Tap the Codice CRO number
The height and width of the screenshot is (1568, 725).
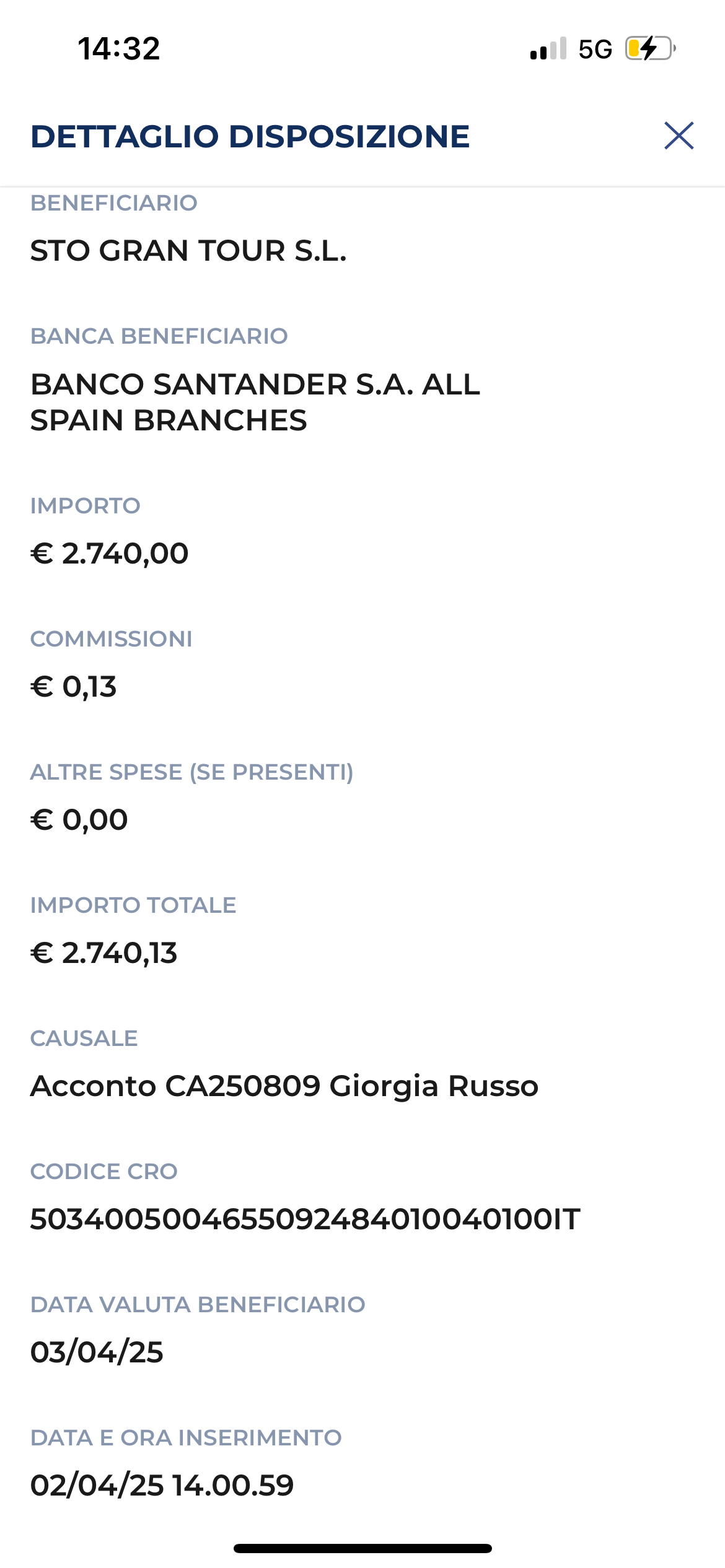coord(305,1219)
